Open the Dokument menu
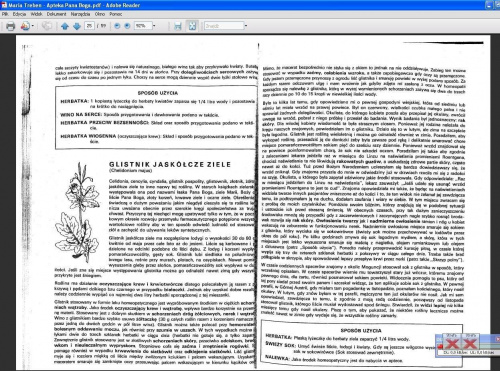Screen dimensions: 500x371 (x=56, y=14)
